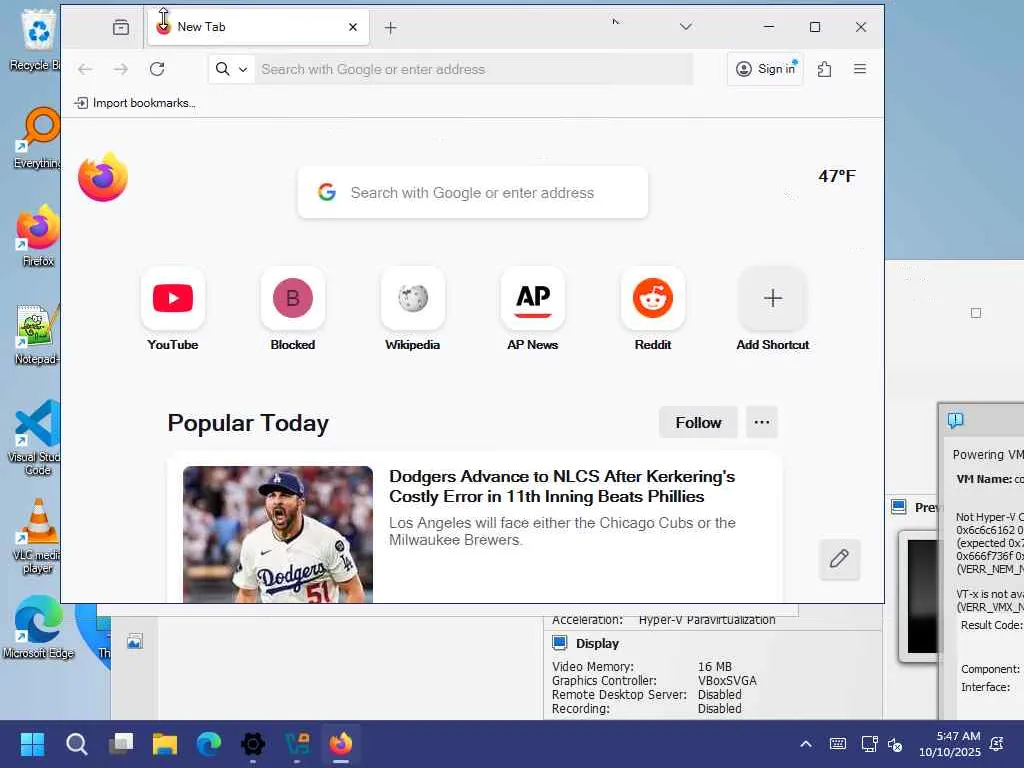This screenshot has width=1024, height=768.
Task: Click Display section header in VirtualBox
Action: click(x=597, y=643)
